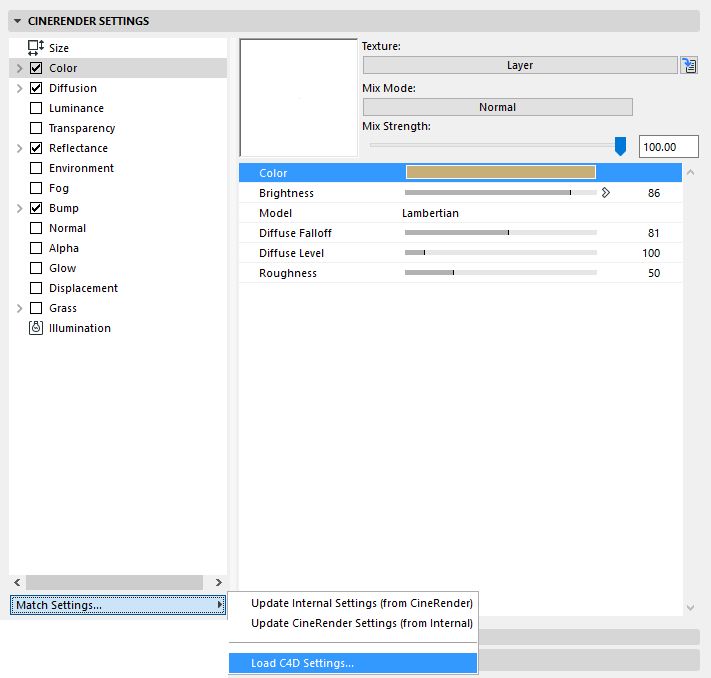This screenshot has height=678, width=711.
Task: Click the Mix Strength slider handle
Action: [620, 146]
